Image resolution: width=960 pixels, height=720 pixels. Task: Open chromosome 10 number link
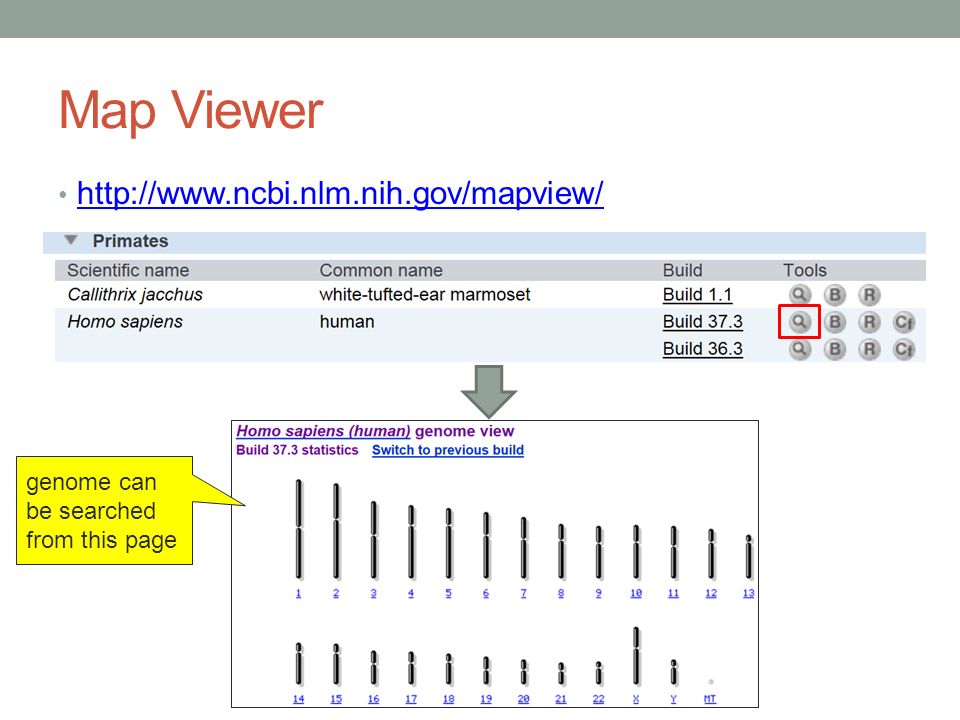pyautogui.click(x=636, y=593)
